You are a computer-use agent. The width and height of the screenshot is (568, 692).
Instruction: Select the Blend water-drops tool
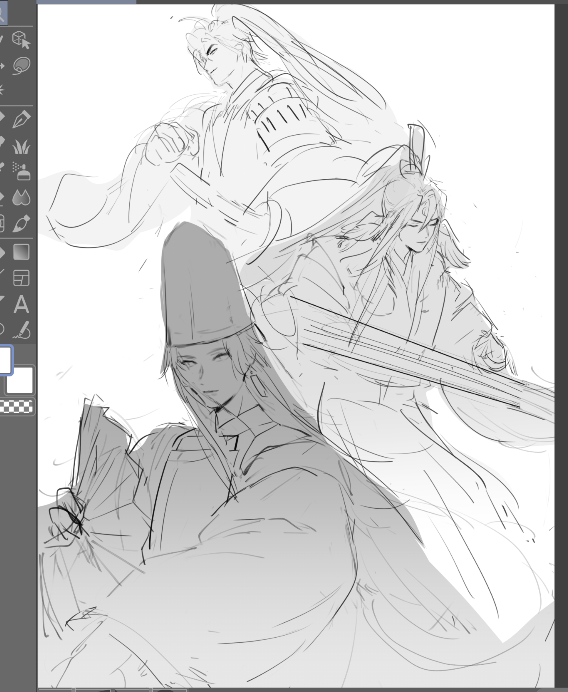(21, 197)
